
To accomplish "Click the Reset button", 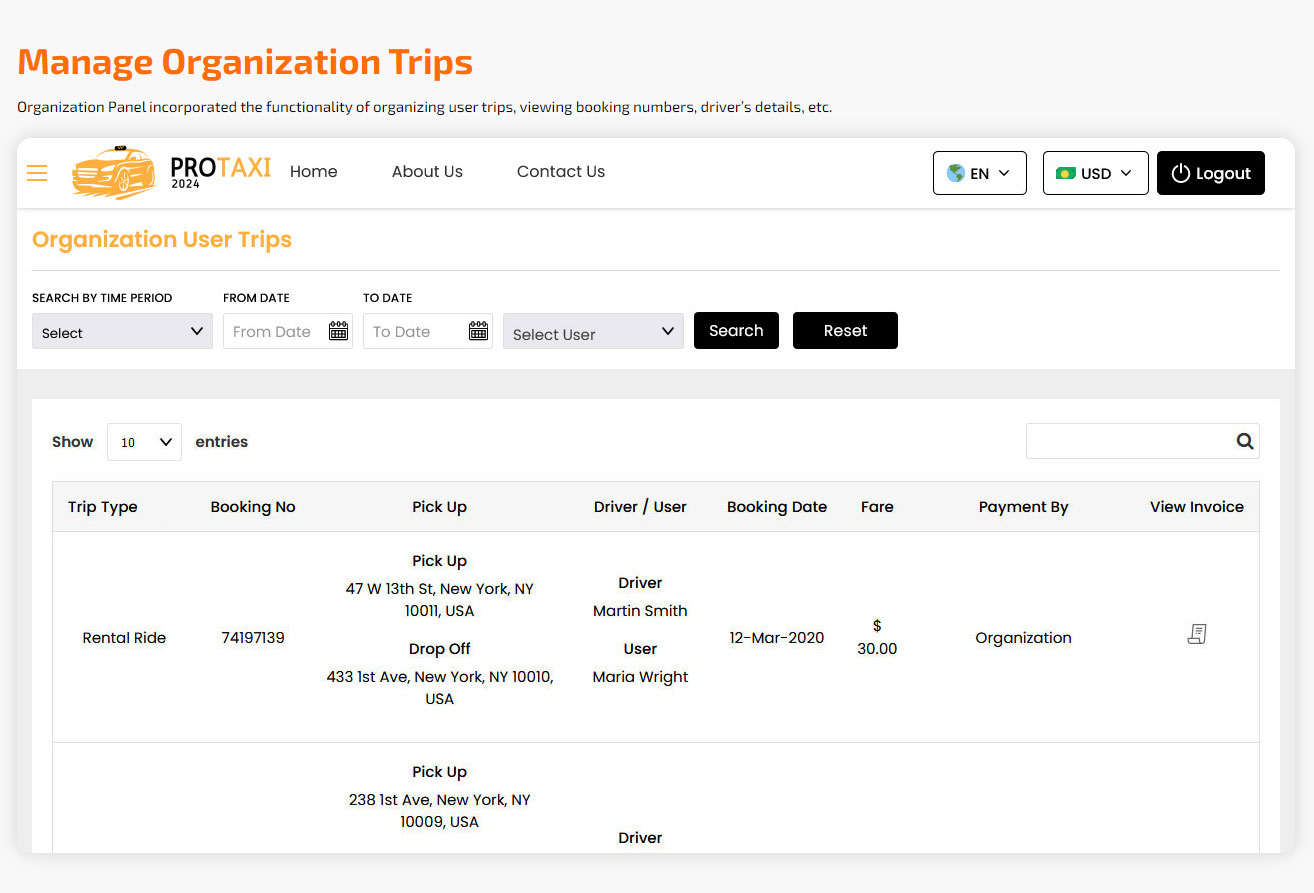I will pos(845,331).
